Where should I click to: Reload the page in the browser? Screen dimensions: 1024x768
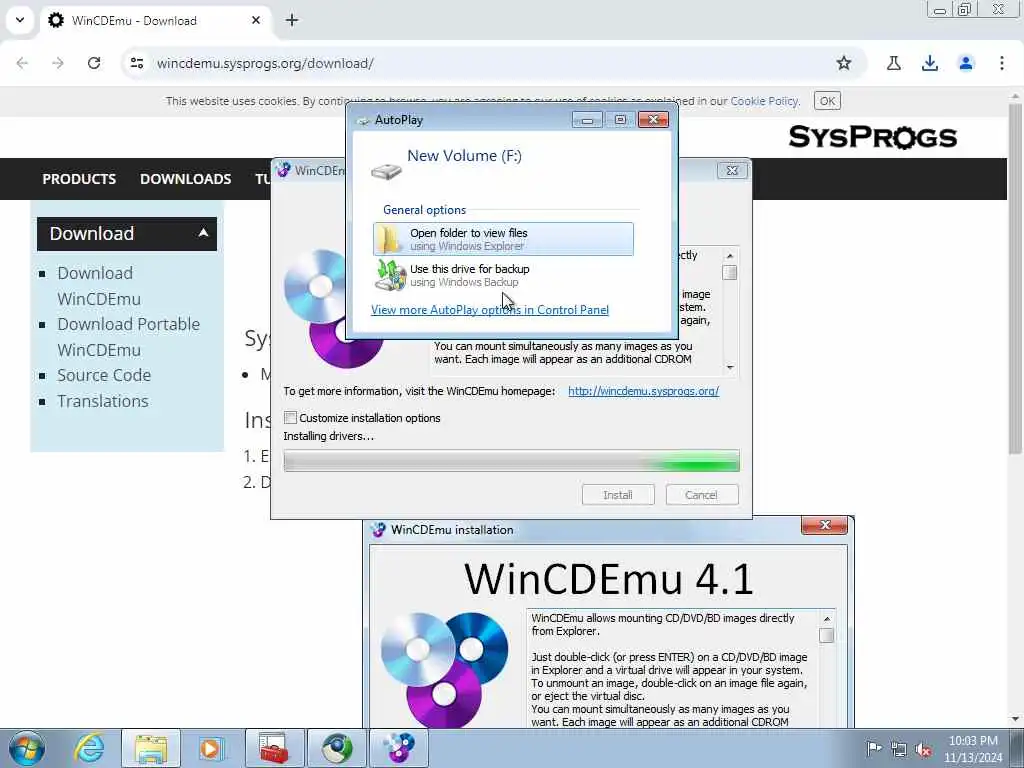coord(94,63)
